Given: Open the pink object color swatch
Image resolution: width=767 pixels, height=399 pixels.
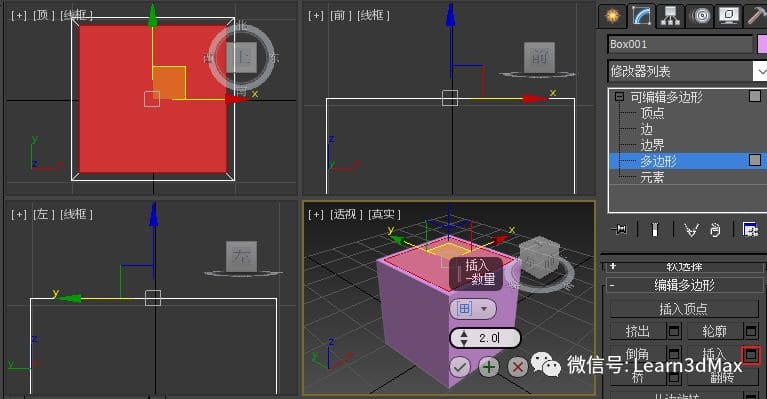Looking at the screenshot, I should coord(762,44).
